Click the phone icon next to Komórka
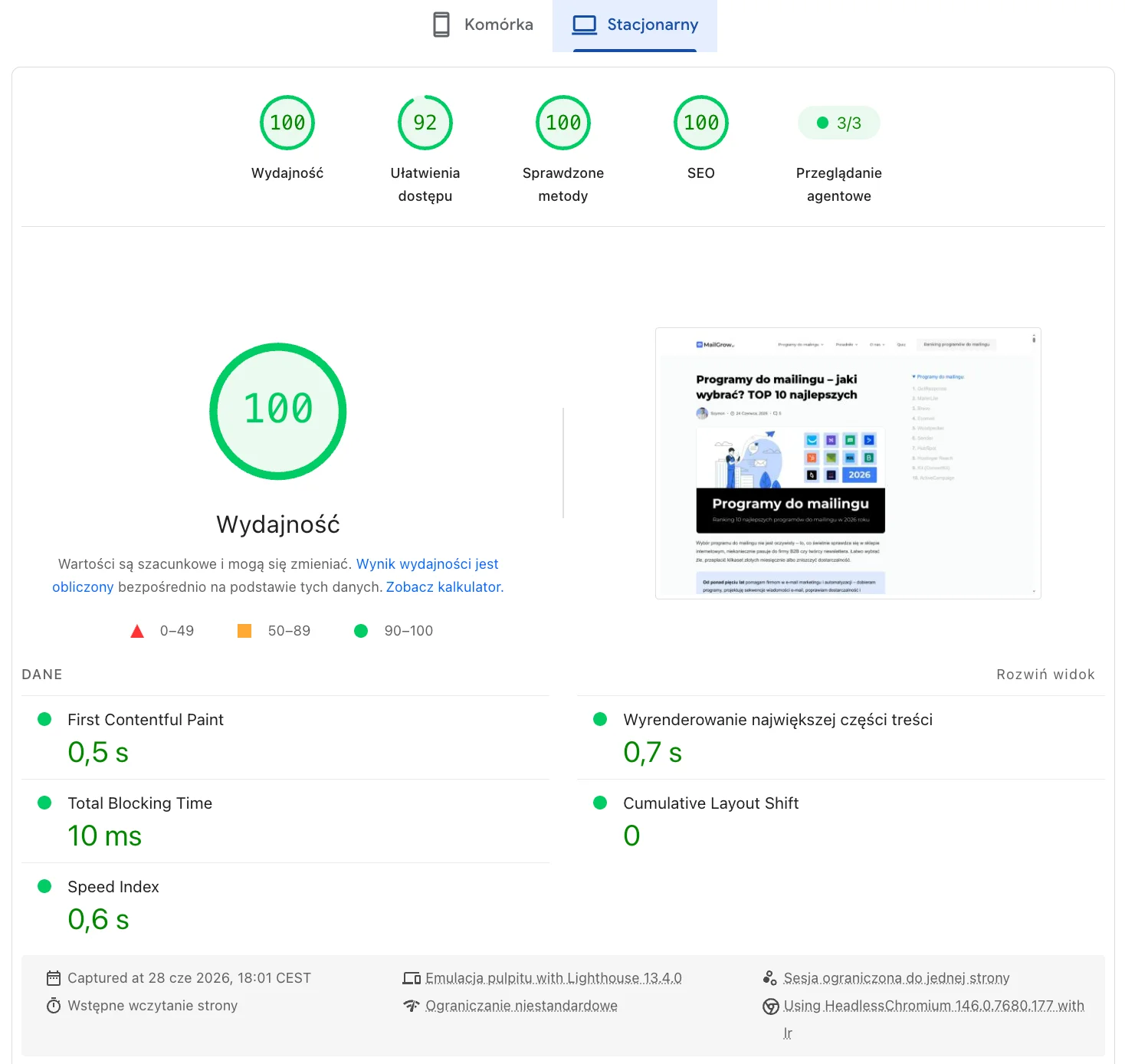 (x=441, y=25)
